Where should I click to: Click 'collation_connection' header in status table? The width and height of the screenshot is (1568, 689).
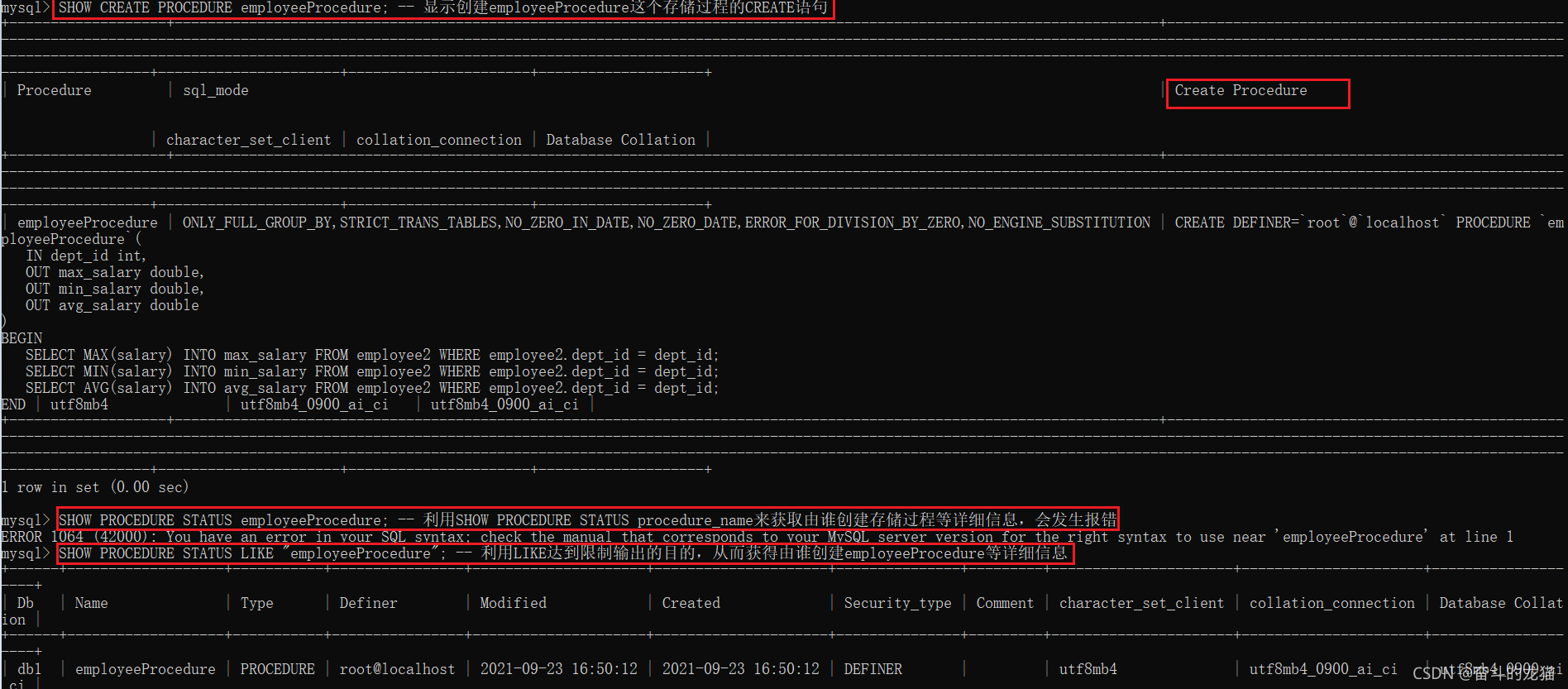[1331, 603]
